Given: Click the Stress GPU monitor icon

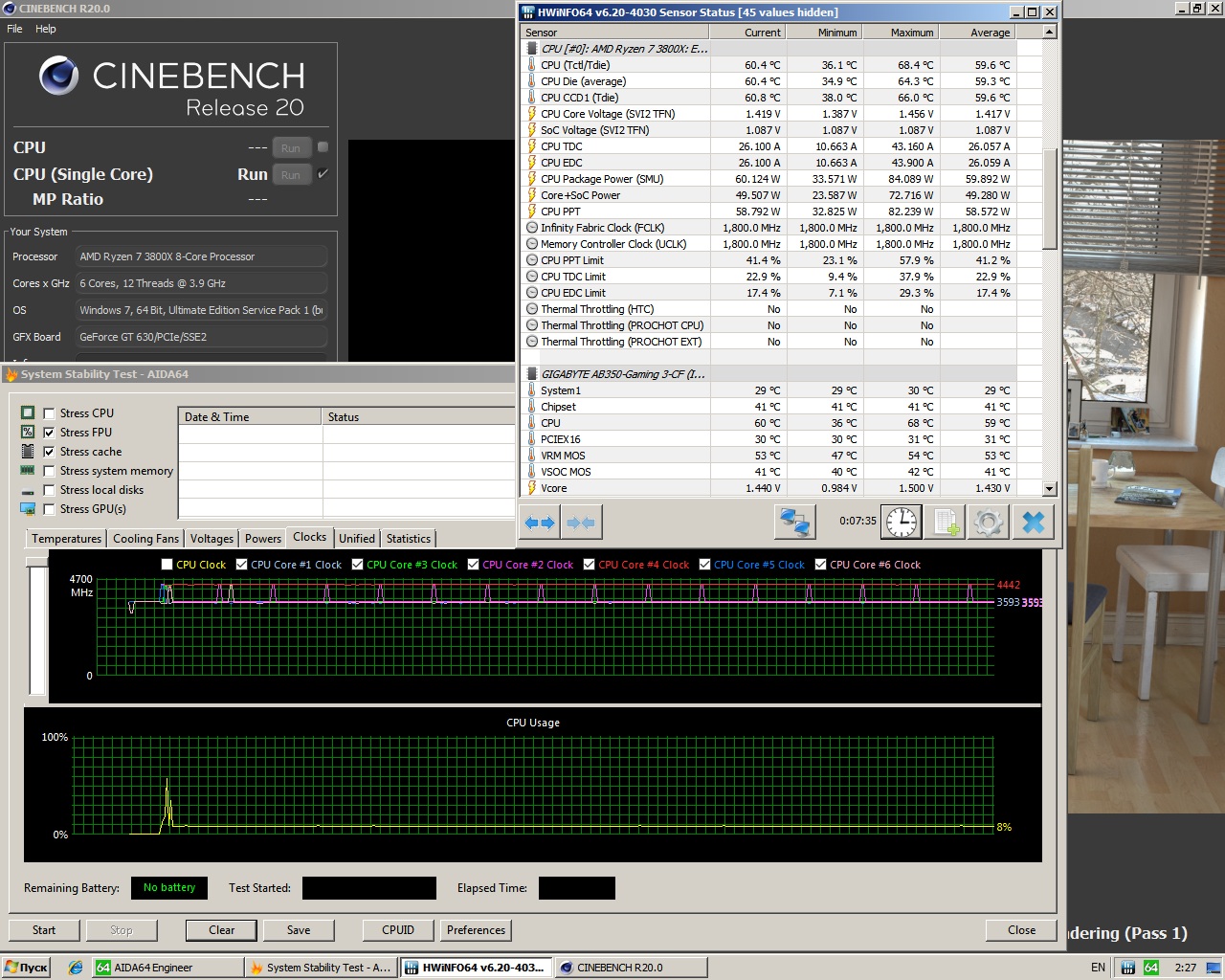Looking at the screenshot, I should 28,508.
